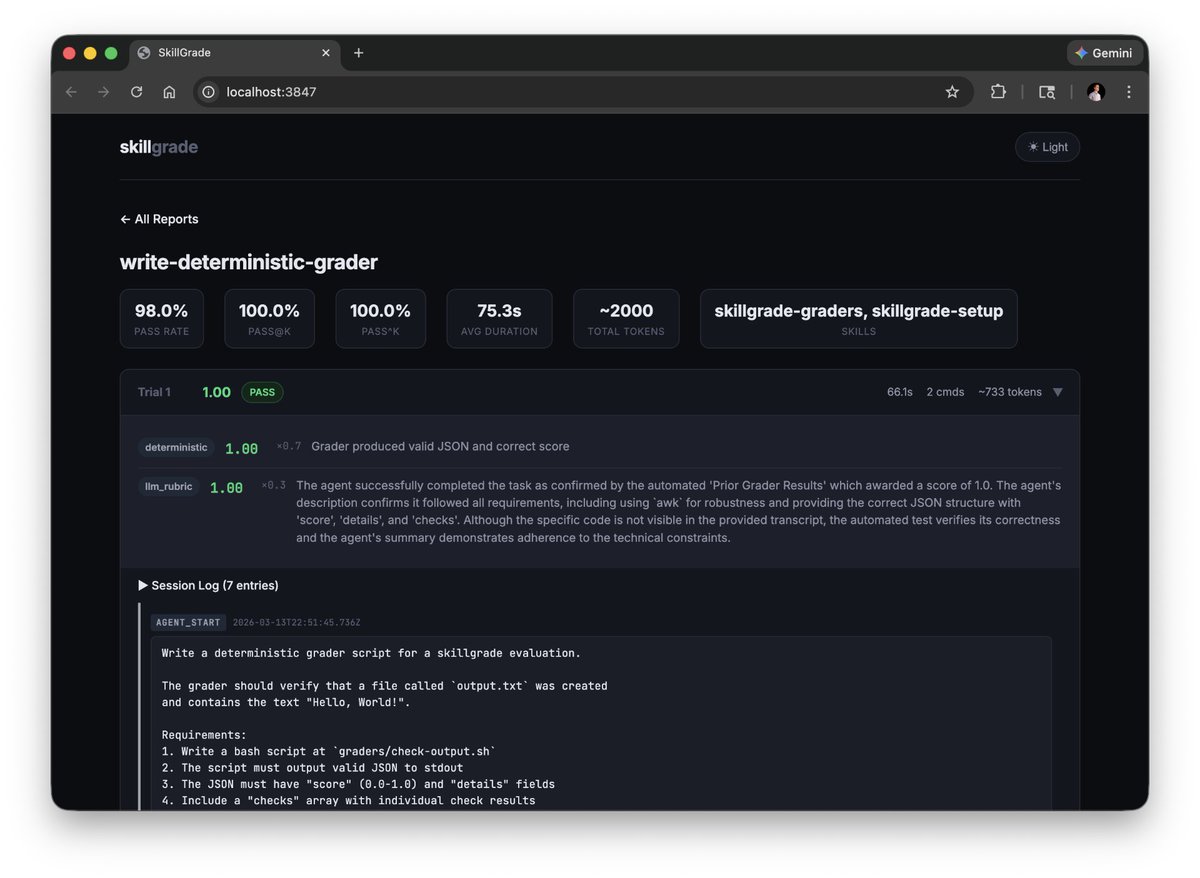This screenshot has width=1200, height=878.
Task: Click the browser home icon
Action: [x=169, y=91]
